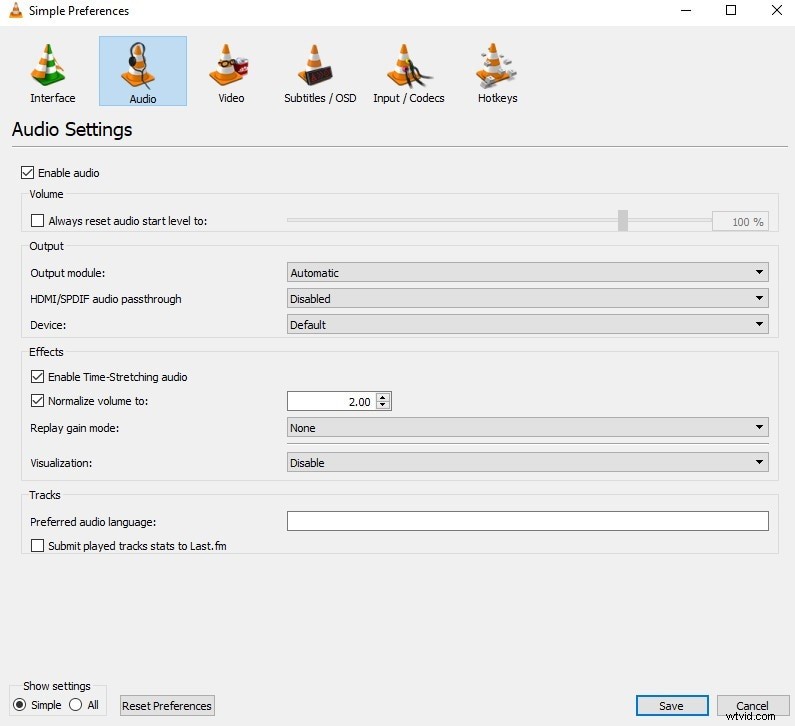Click the HDMI/SPDIF audio passthrough label
This screenshot has height=726, width=795.
coord(105,299)
